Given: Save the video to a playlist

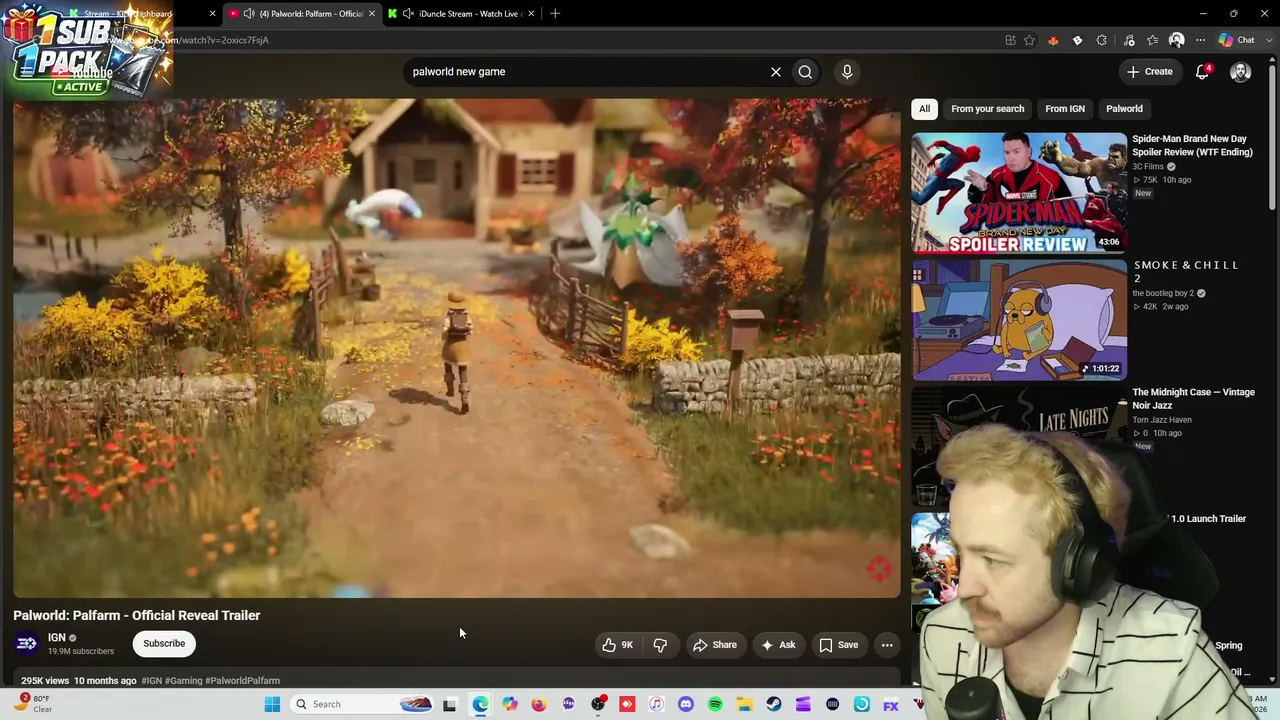Looking at the screenshot, I should click(839, 645).
